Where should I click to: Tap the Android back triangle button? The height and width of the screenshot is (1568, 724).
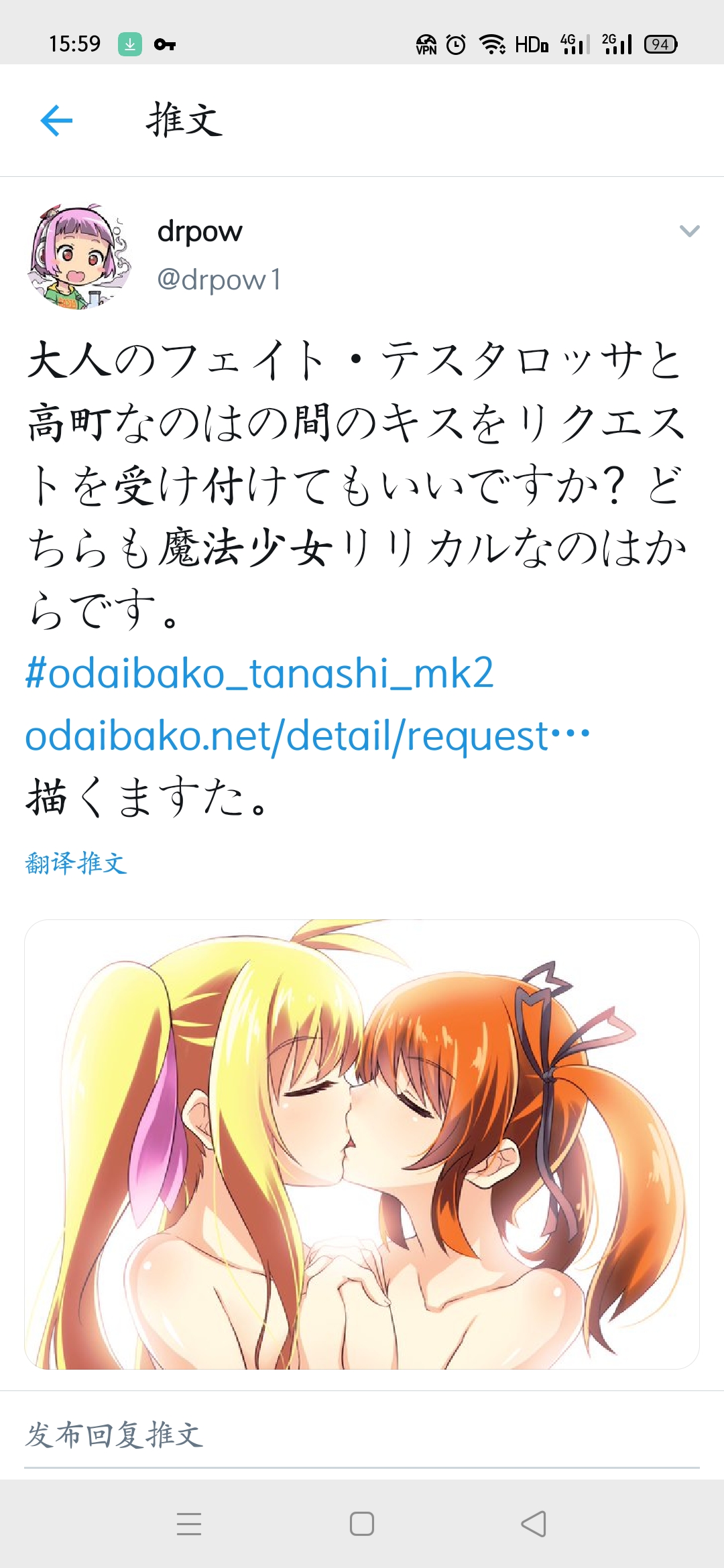click(534, 1523)
